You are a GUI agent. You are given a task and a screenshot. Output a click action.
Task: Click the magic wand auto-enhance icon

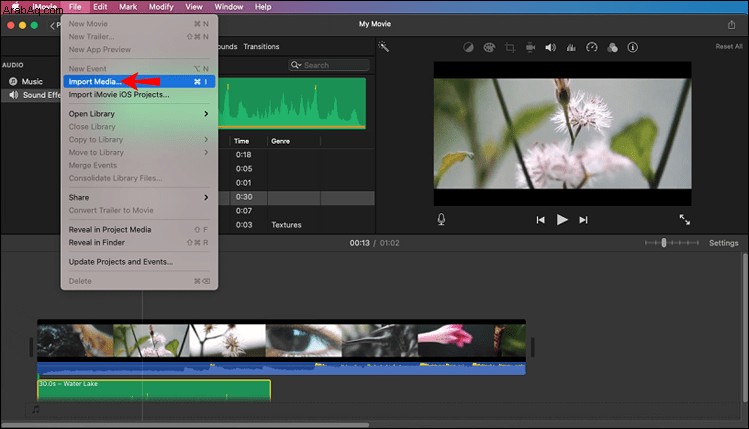383,47
